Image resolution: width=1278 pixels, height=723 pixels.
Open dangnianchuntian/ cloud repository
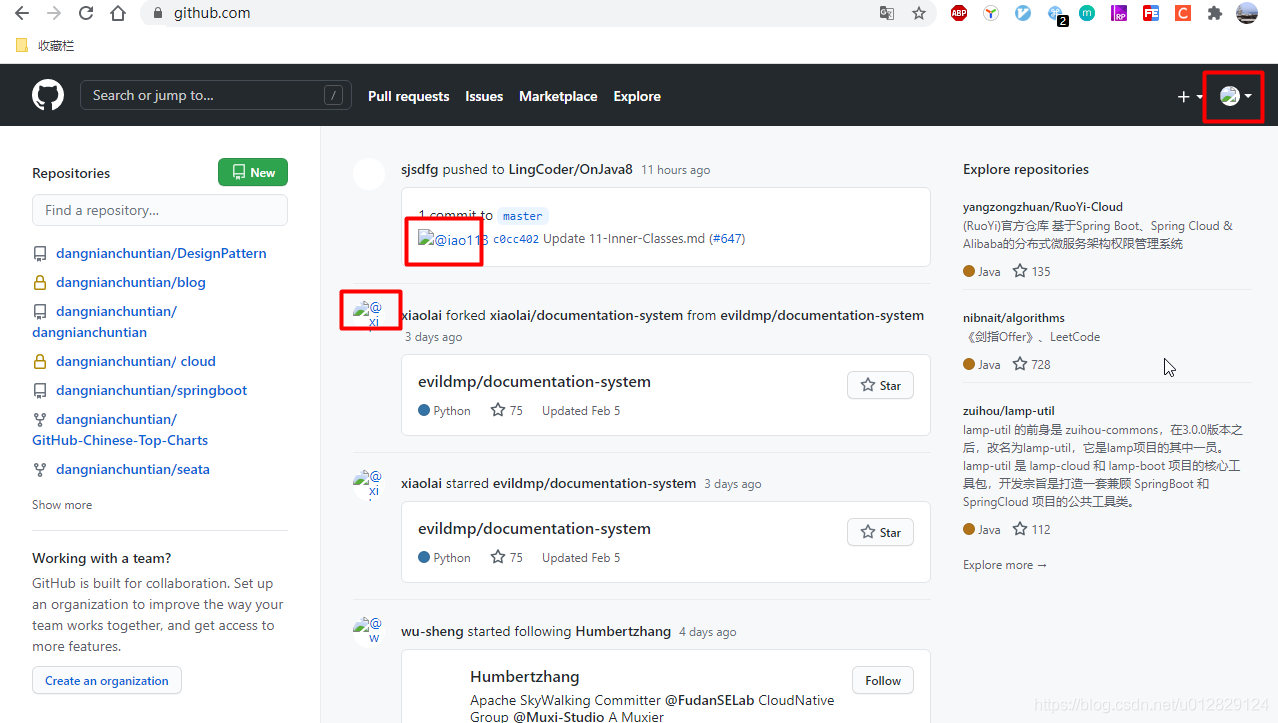136,362
